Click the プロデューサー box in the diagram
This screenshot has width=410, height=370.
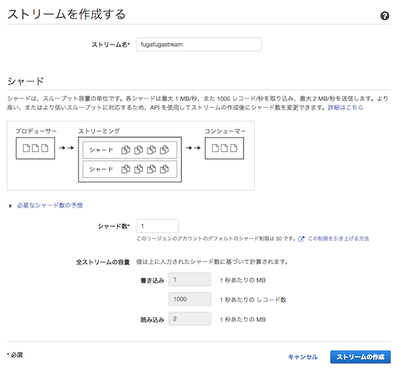pos(35,148)
